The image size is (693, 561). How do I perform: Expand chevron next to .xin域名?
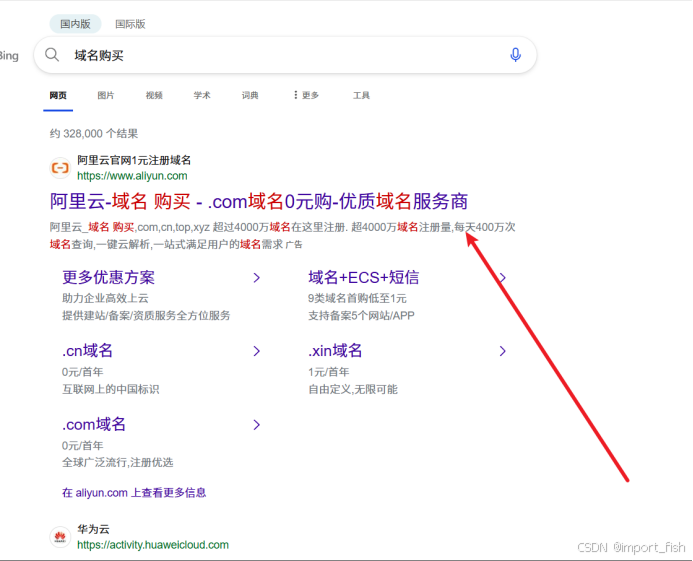[503, 351]
